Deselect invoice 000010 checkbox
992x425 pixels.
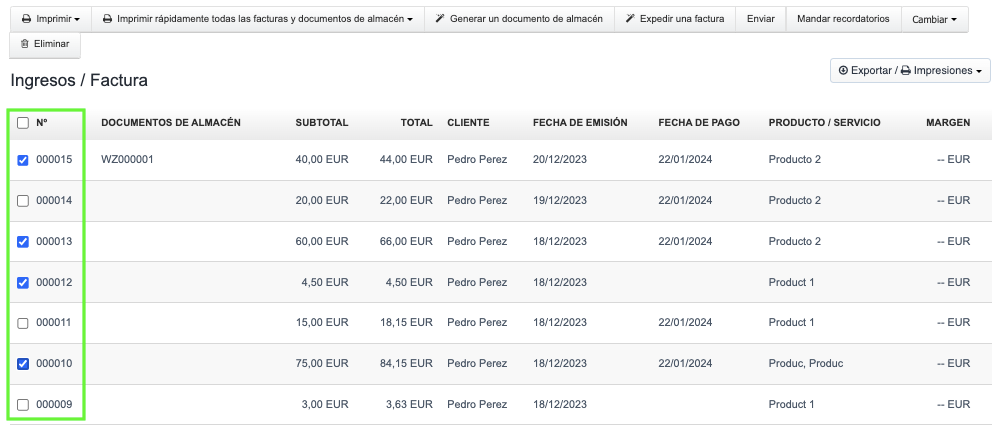coord(23,364)
